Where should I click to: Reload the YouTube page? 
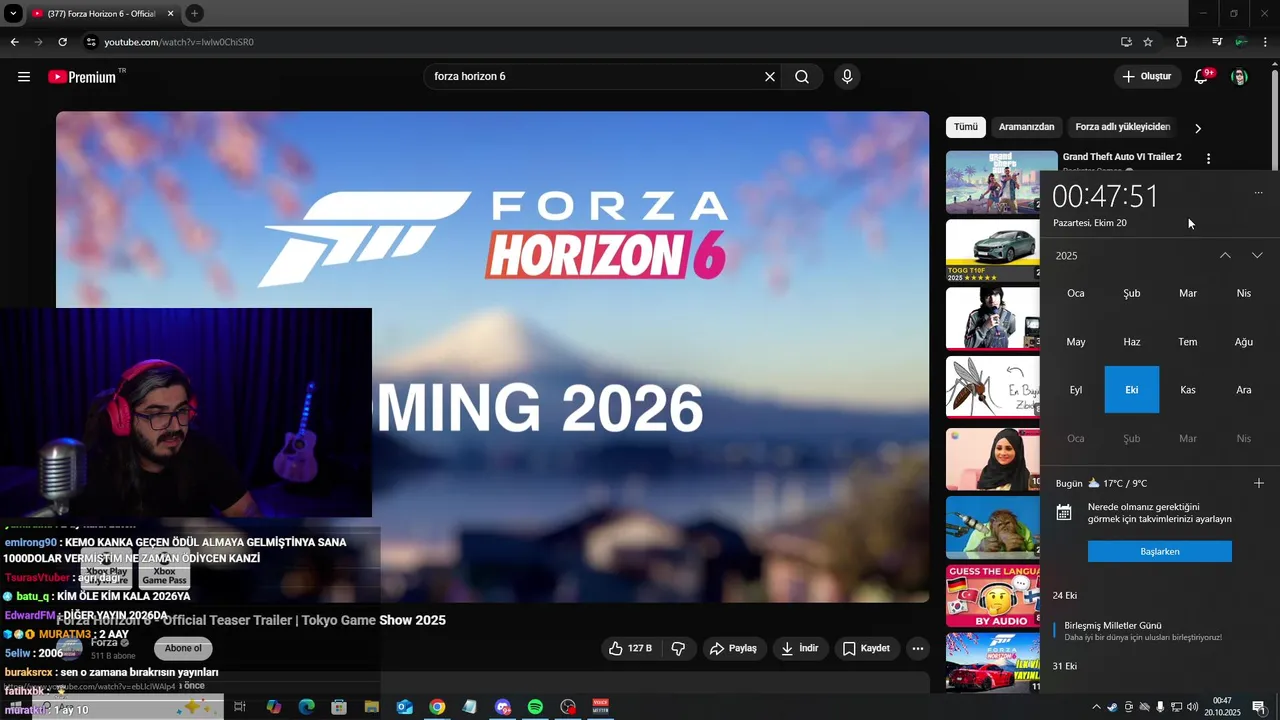tap(62, 42)
